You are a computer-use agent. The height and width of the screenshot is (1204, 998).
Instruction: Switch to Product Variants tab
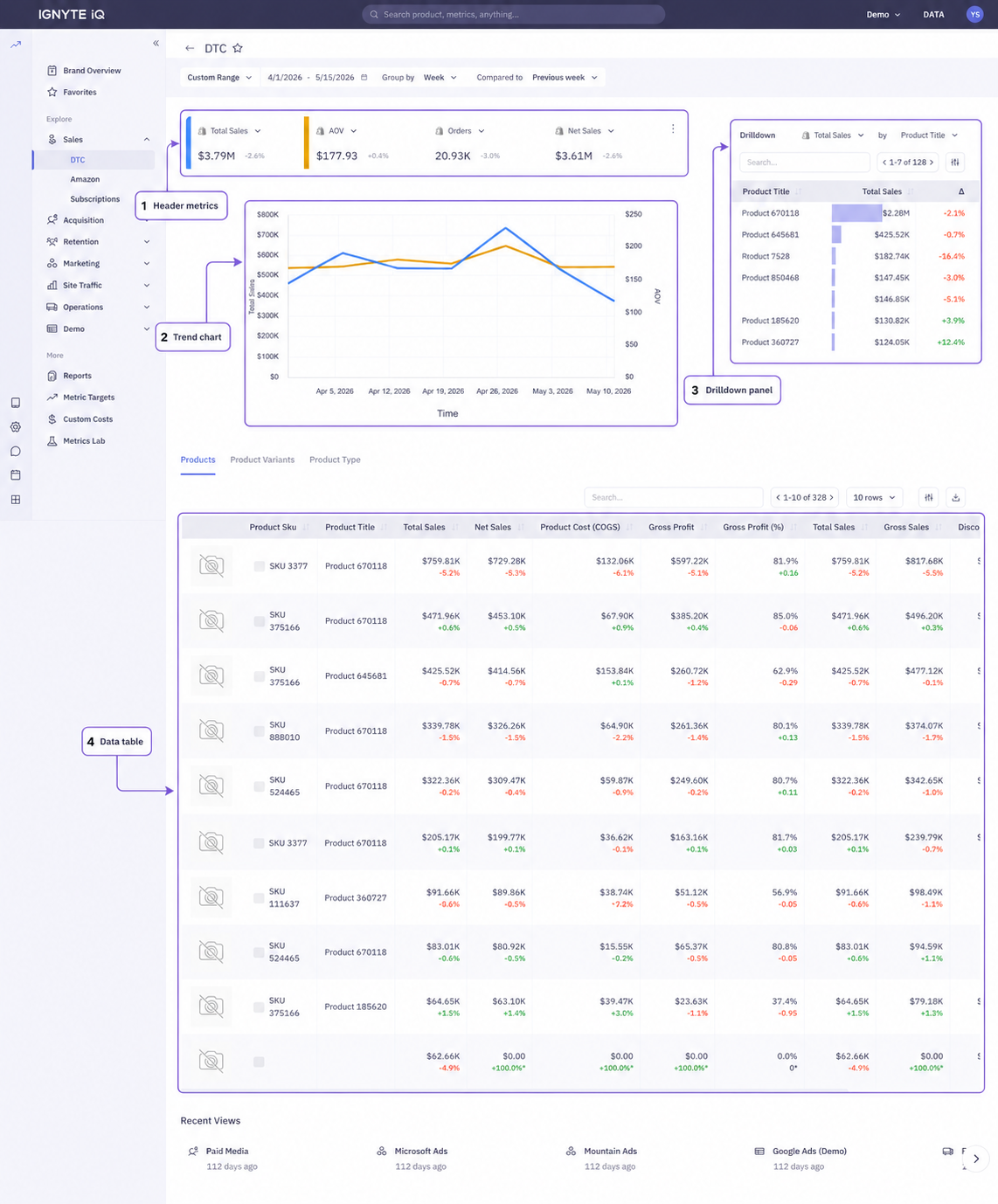point(262,460)
